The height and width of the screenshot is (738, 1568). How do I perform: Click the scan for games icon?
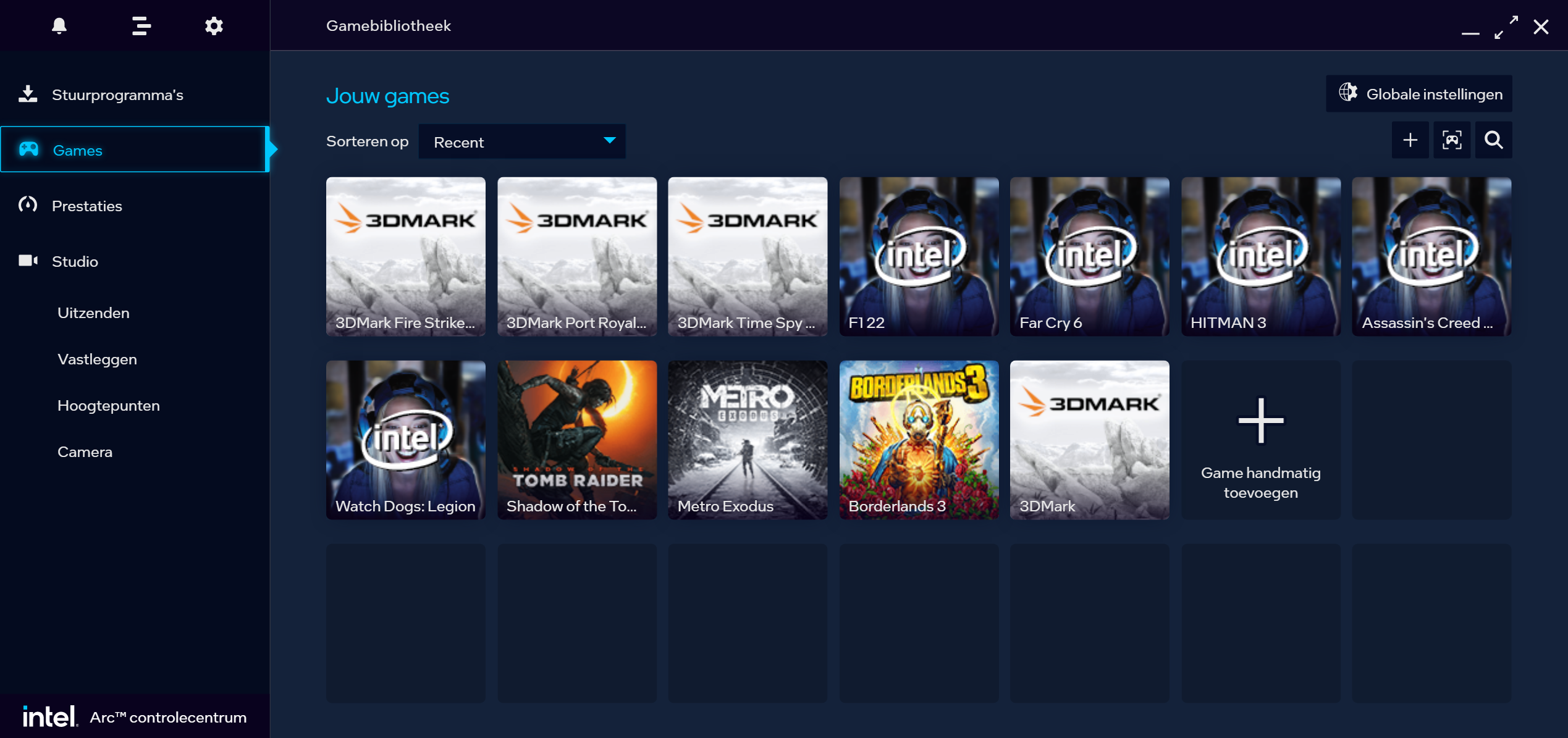coord(1451,140)
